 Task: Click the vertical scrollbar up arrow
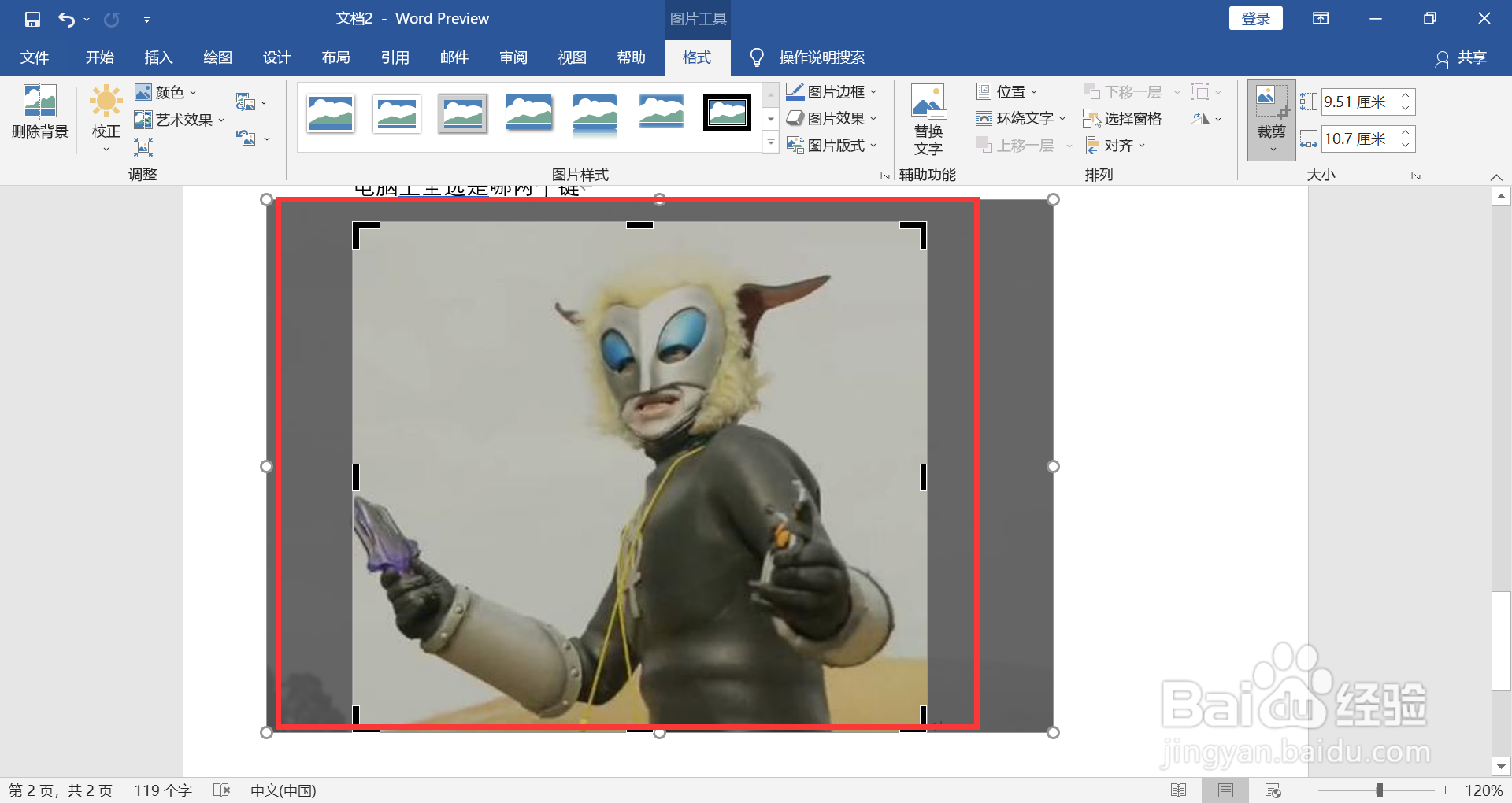pos(1501,196)
